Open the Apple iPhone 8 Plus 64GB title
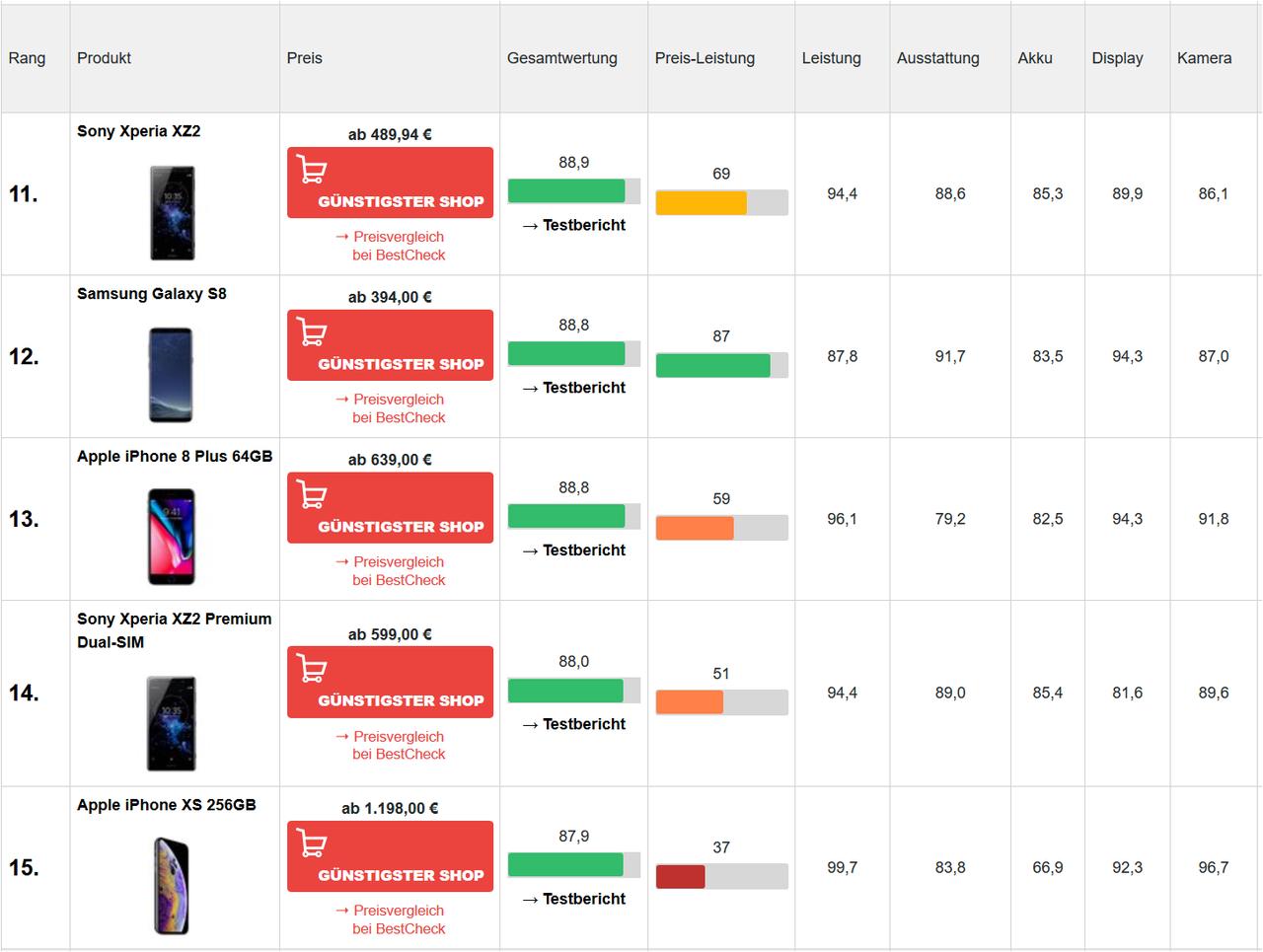Image resolution: width=1263 pixels, height=952 pixels. click(175, 457)
